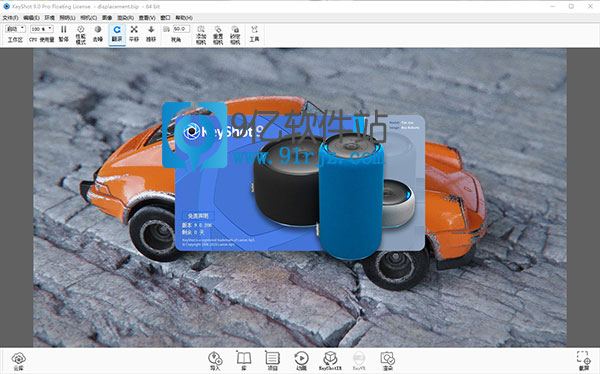Open the Cloud Library icon
The image size is (600, 374).
pos(18,361)
